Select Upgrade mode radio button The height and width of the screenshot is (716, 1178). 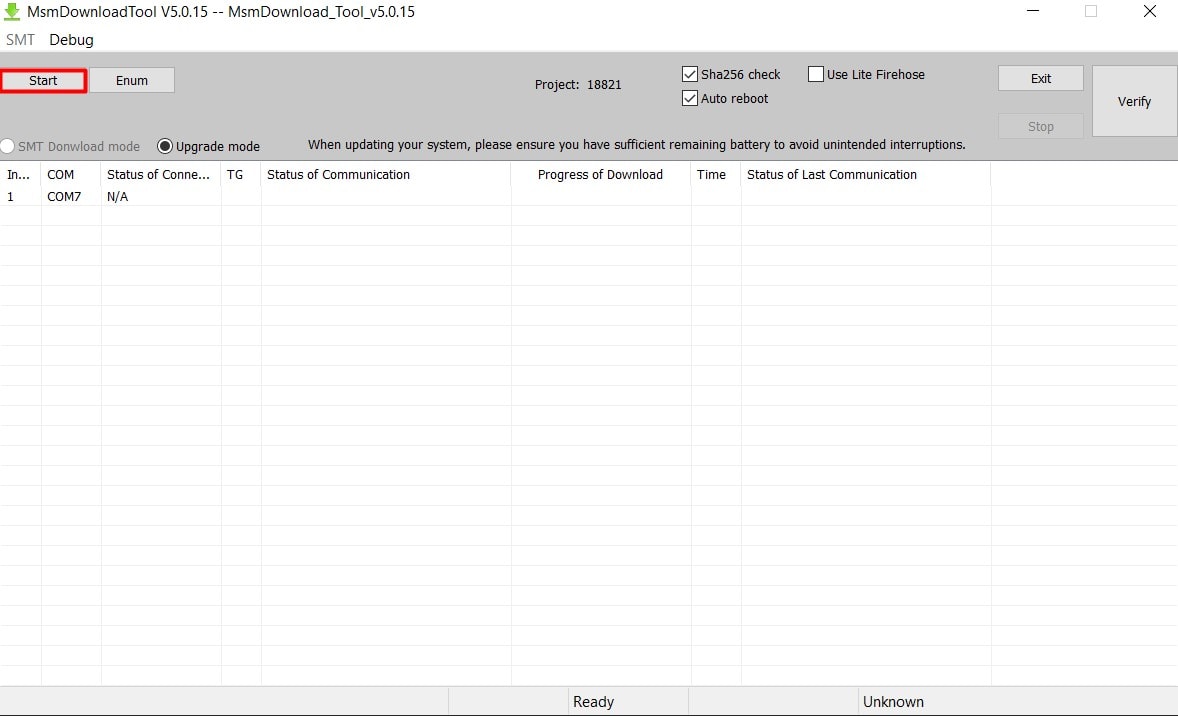coord(165,147)
